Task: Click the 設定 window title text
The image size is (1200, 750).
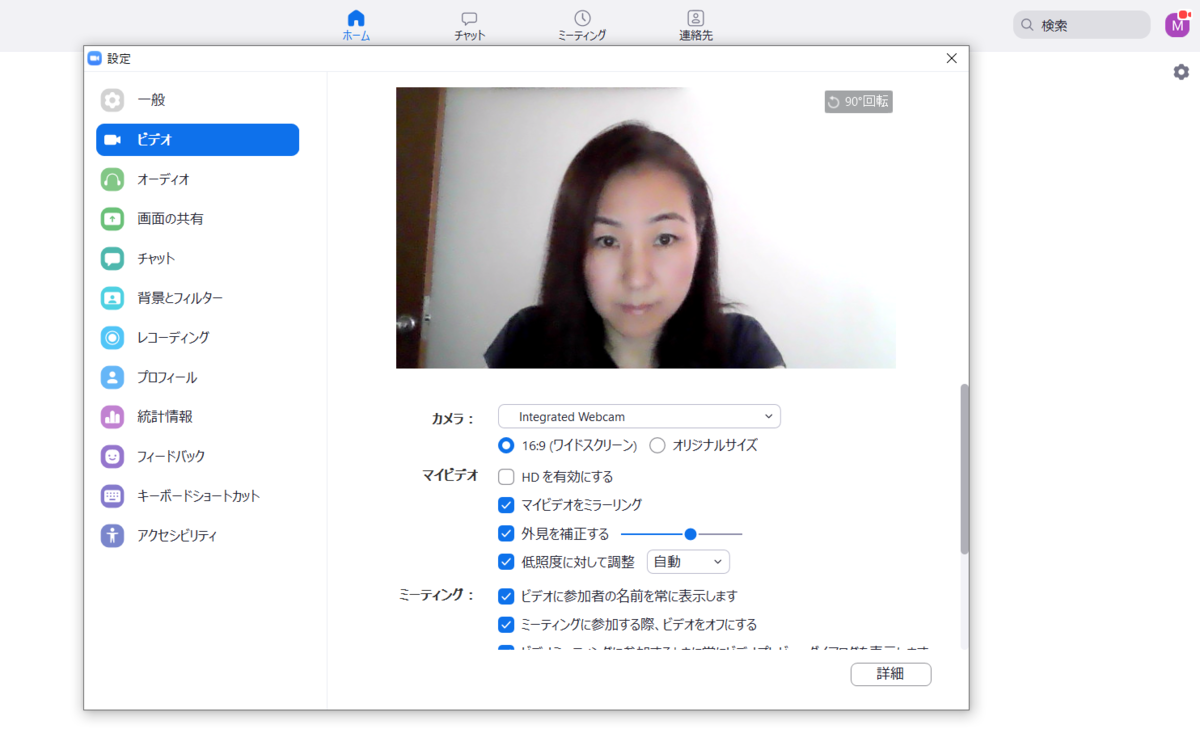Action: point(119,59)
